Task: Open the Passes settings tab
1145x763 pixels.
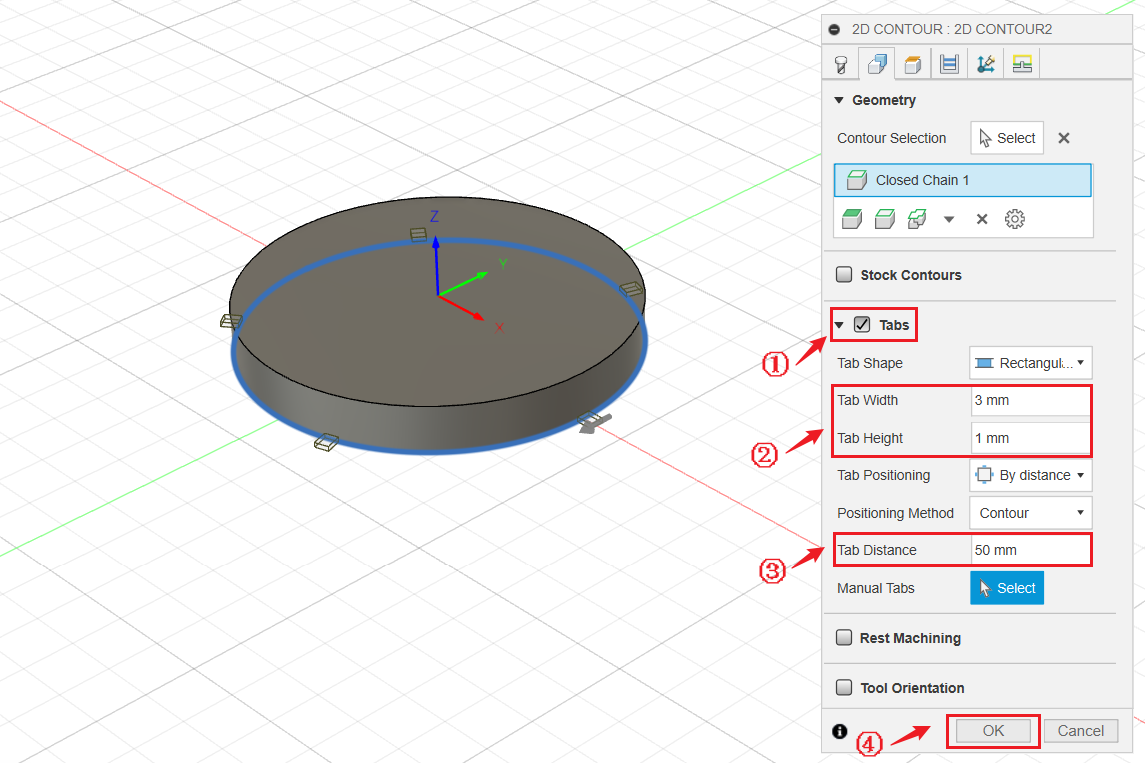Action: [948, 63]
